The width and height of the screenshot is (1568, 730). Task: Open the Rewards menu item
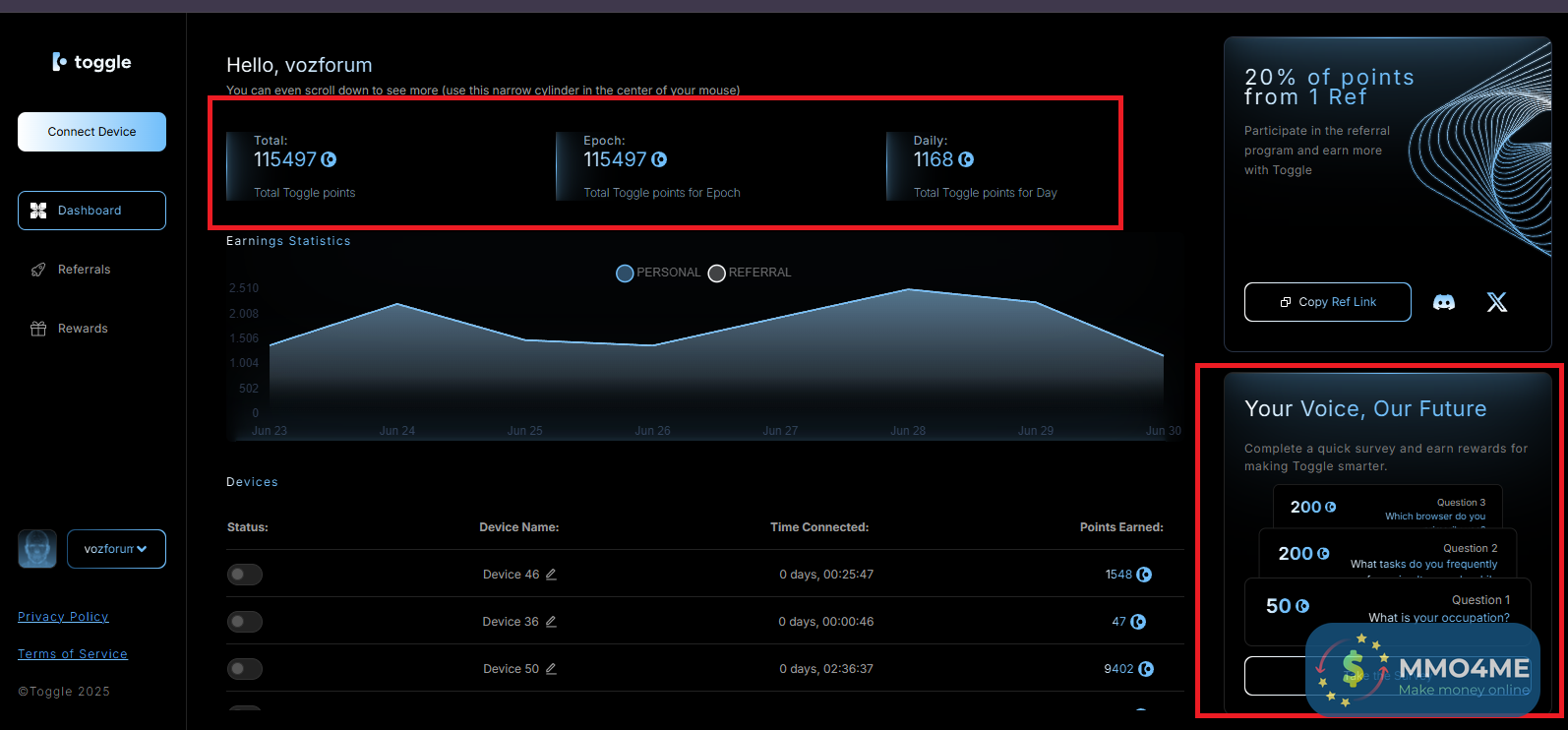(83, 329)
